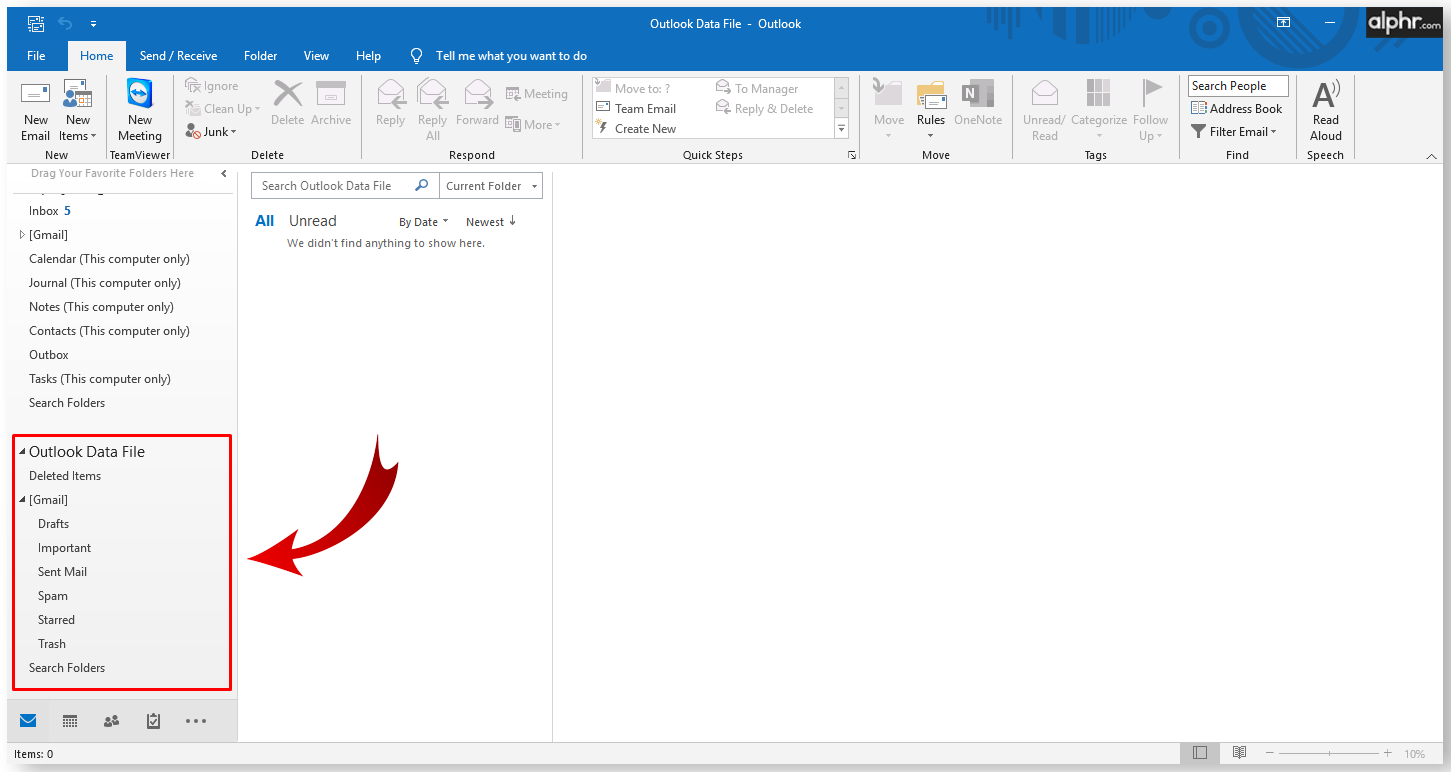This screenshot has height=772, width=1451.
Task: Open the Help tab
Action: tap(368, 56)
